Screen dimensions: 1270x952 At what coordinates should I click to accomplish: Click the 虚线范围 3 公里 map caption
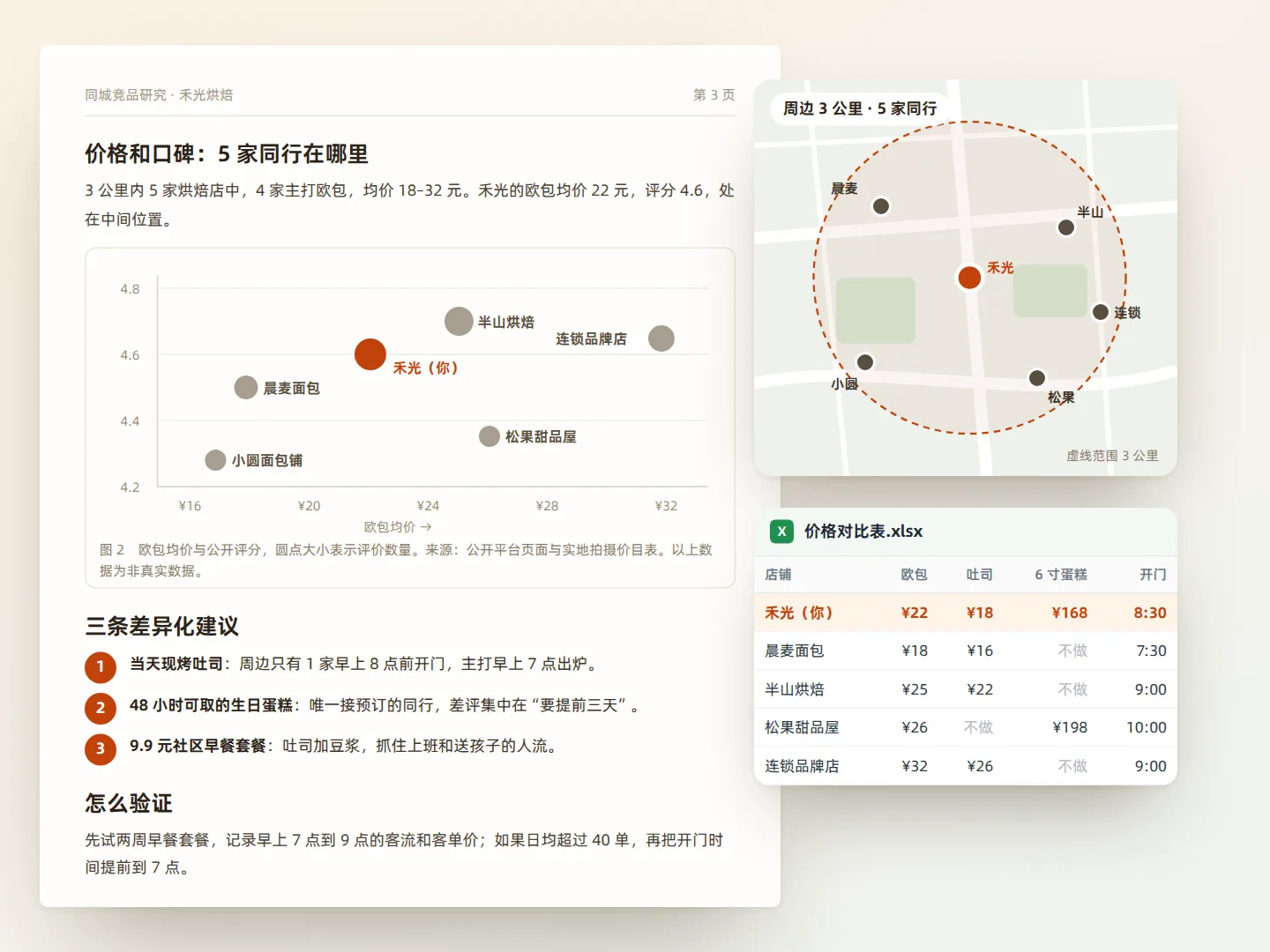coord(1112,456)
